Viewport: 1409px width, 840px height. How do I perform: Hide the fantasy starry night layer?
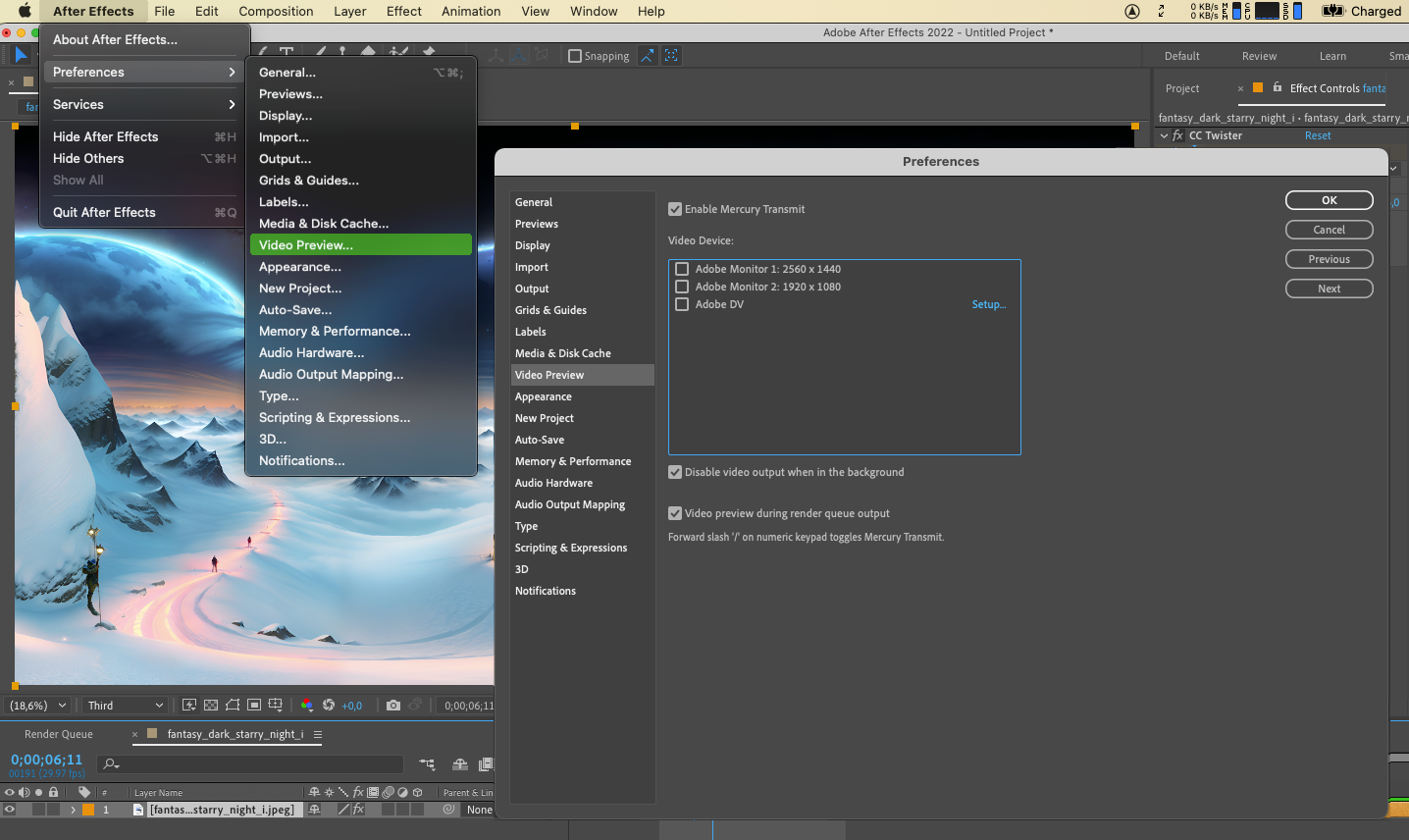click(x=10, y=810)
